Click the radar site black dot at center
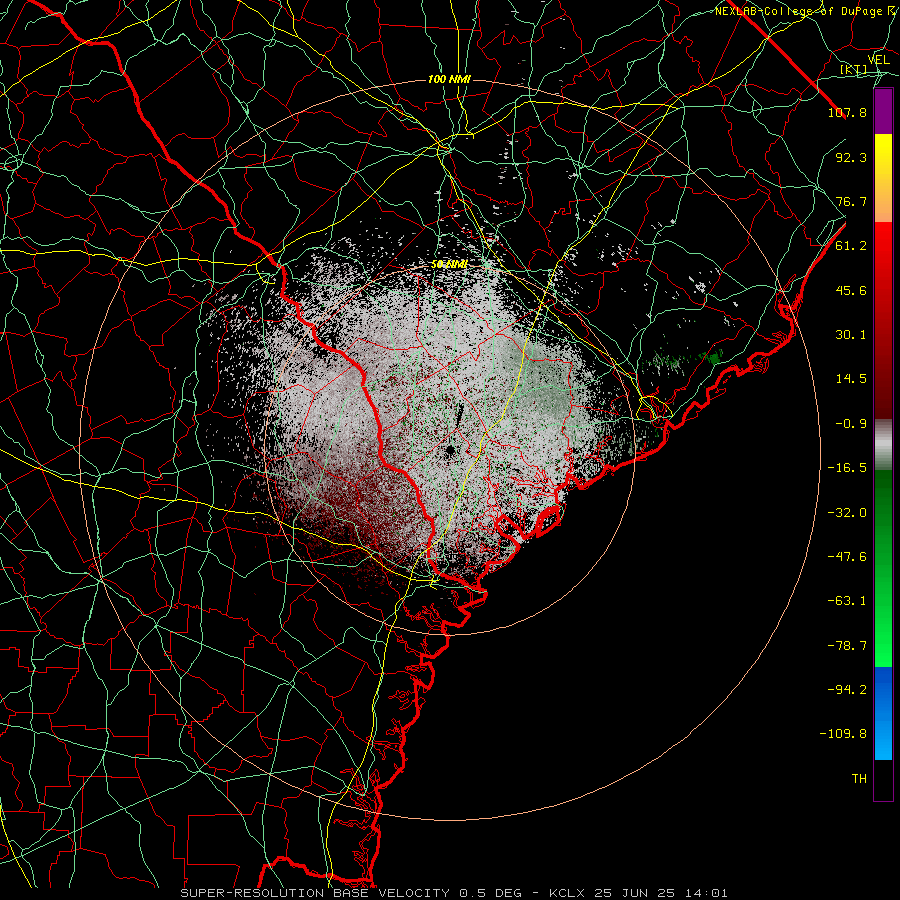The height and width of the screenshot is (900, 900). tap(451, 449)
